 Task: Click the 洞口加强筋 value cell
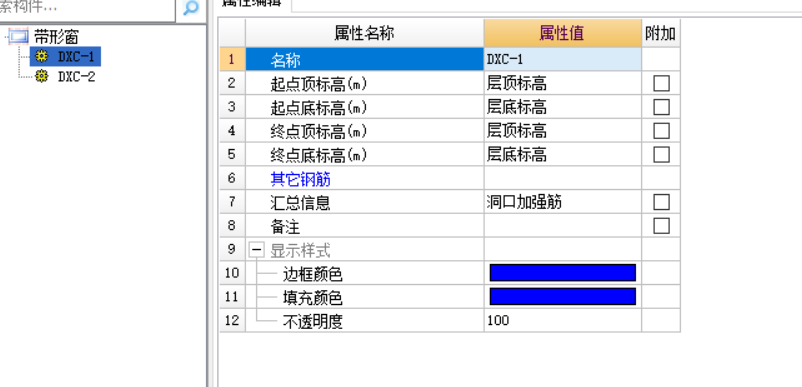[563, 202]
